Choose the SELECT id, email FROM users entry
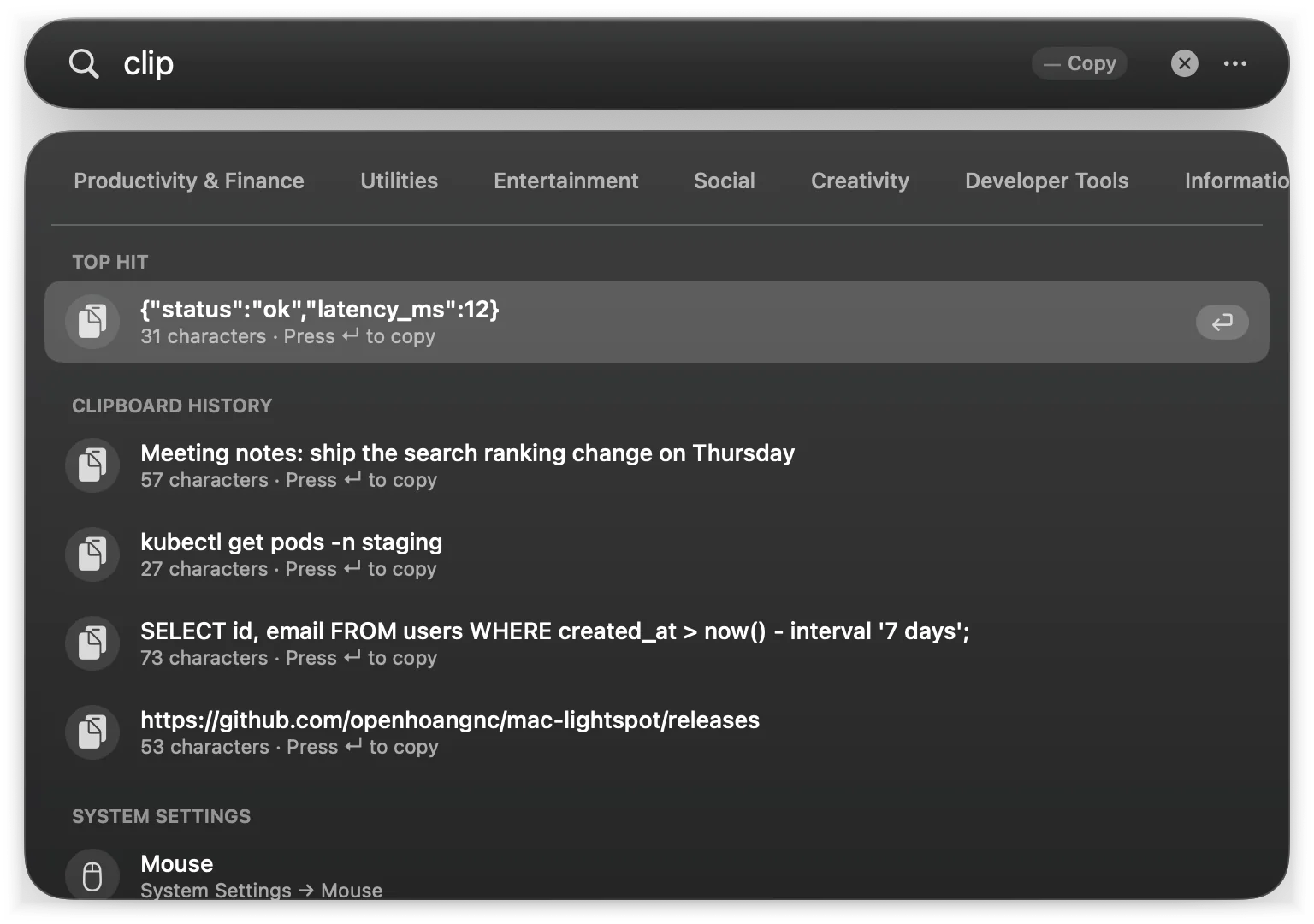 (657, 643)
